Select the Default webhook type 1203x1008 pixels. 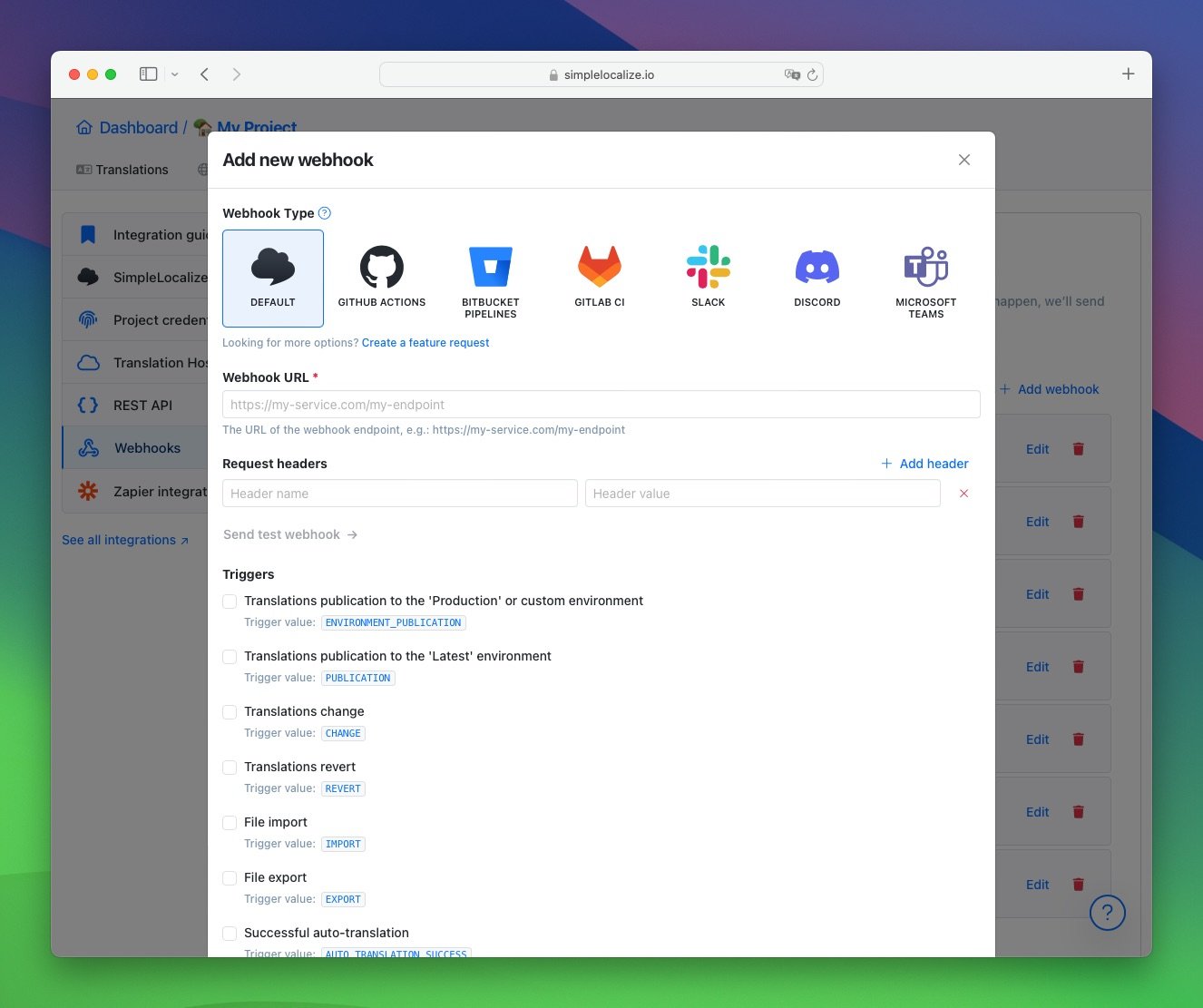point(273,279)
